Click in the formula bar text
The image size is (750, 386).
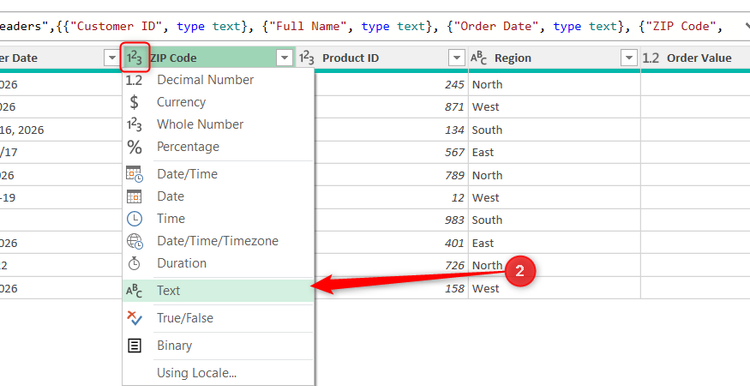pos(361,26)
